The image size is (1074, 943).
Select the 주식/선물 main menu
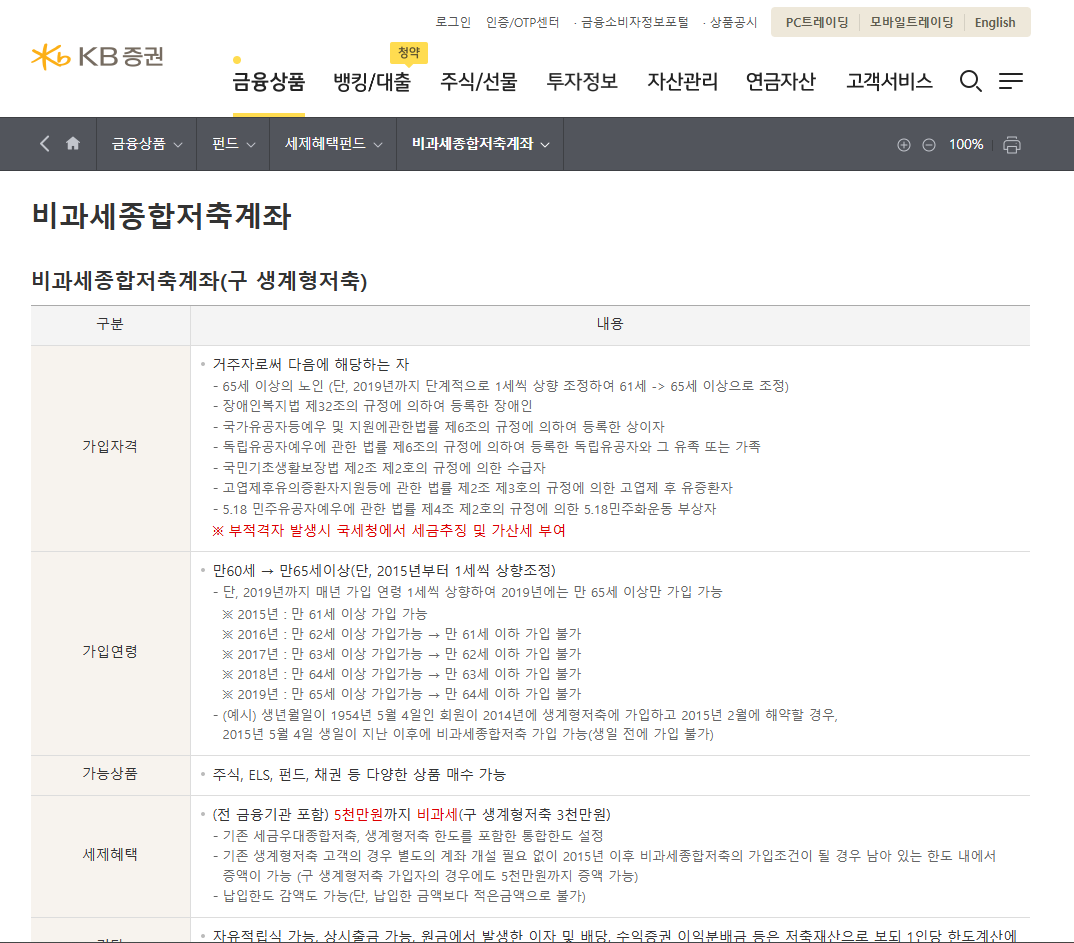[479, 82]
